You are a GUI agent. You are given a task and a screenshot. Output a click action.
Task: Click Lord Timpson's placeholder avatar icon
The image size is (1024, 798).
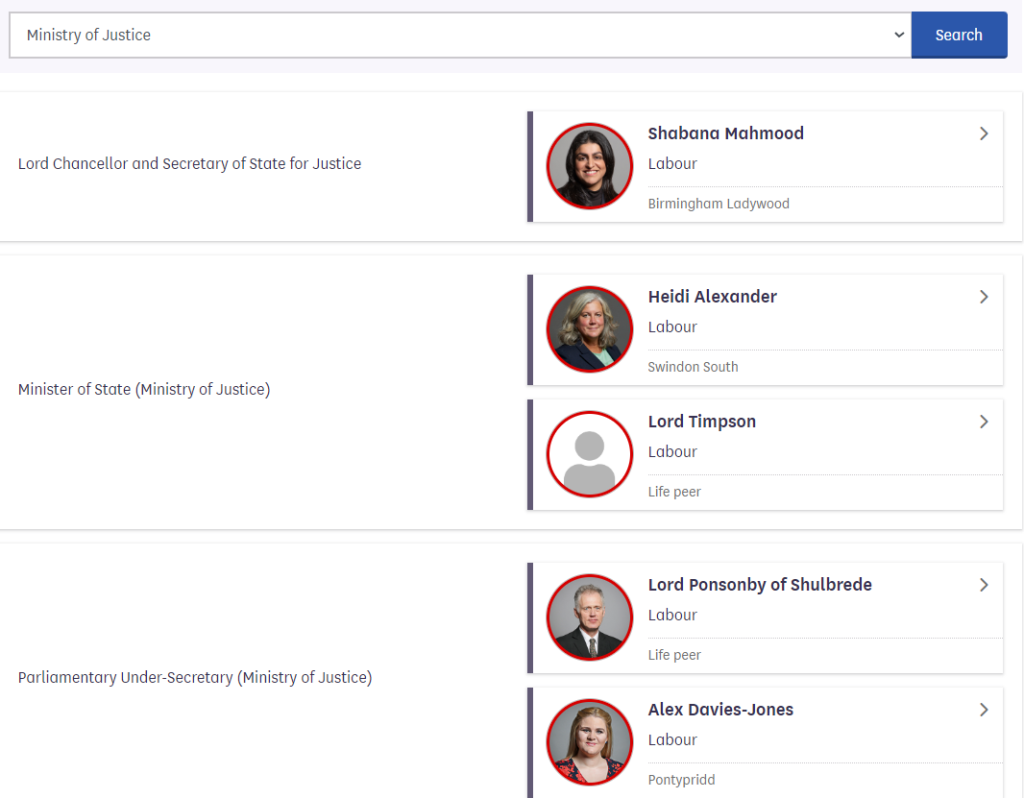click(x=589, y=454)
